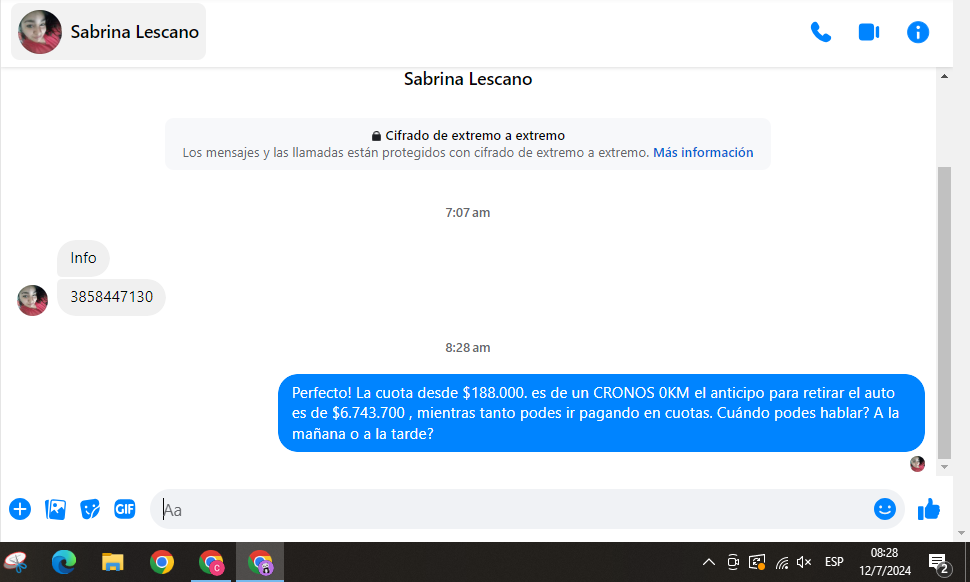Click the muted volume speaker icon
The width and height of the screenshot is (970, 582).
(804, 562)
